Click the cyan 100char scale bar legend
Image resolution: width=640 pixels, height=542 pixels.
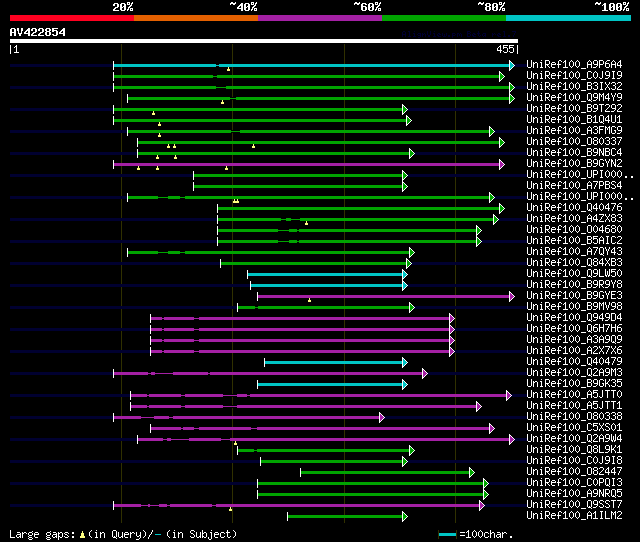tap(447, 534)
